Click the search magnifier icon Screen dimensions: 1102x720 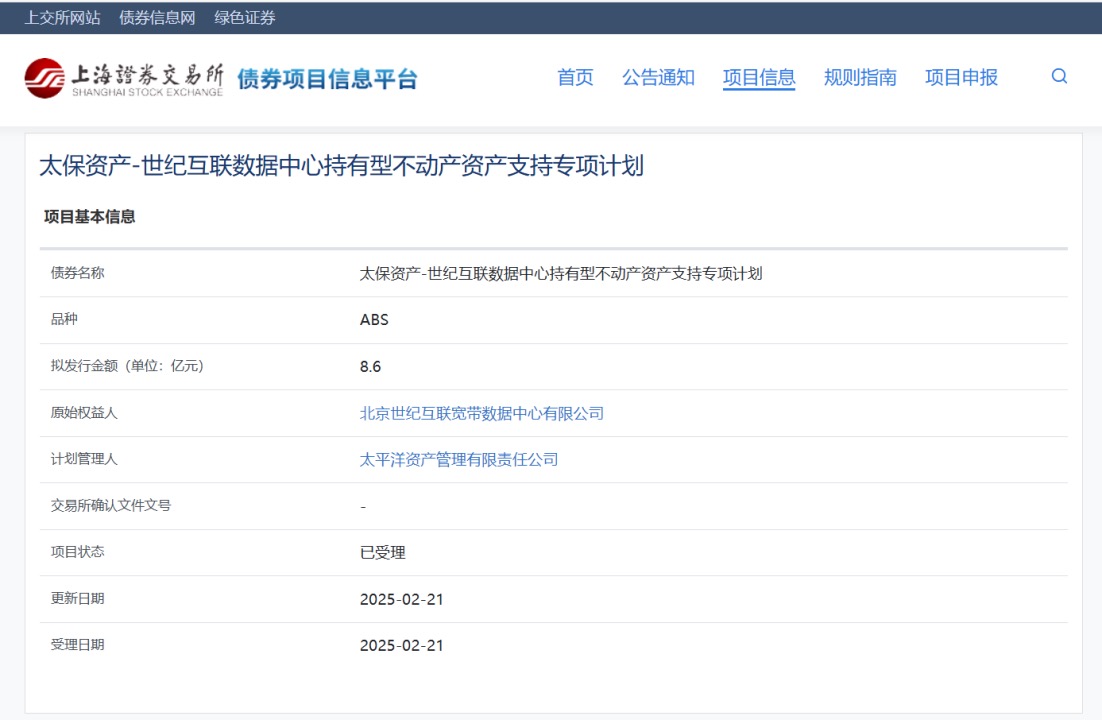(x=1059, y=76)
